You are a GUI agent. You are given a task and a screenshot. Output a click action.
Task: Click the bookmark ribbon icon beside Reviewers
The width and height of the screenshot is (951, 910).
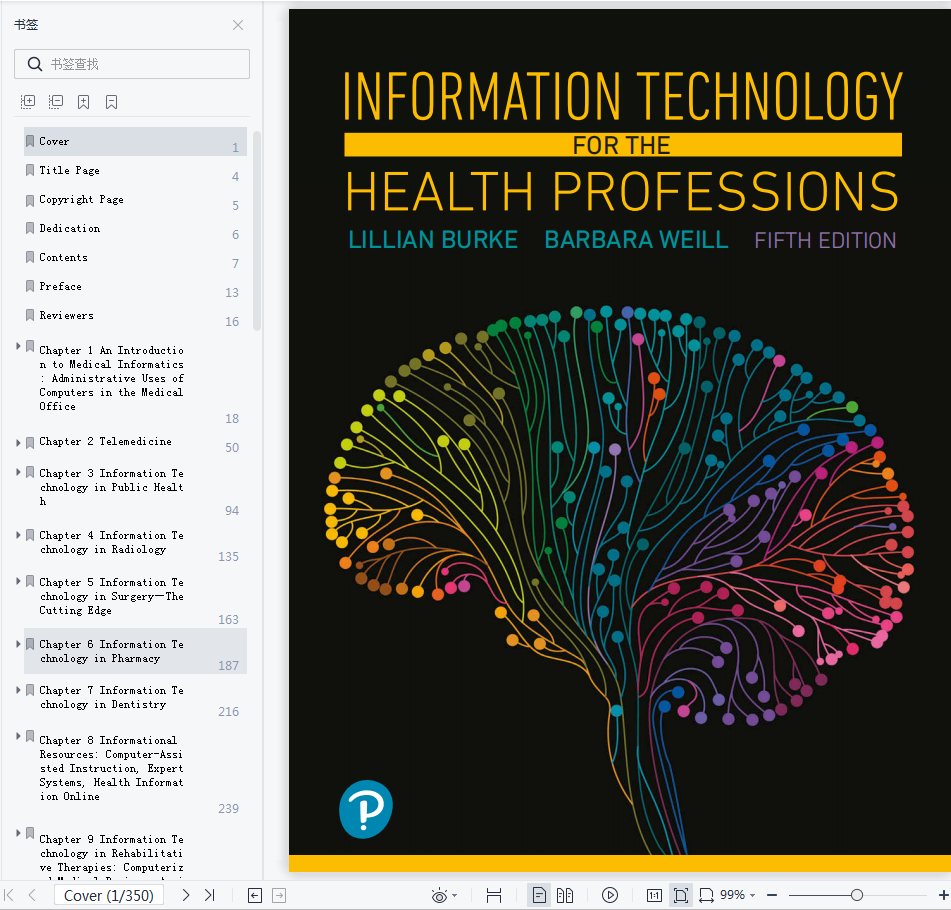30,315
